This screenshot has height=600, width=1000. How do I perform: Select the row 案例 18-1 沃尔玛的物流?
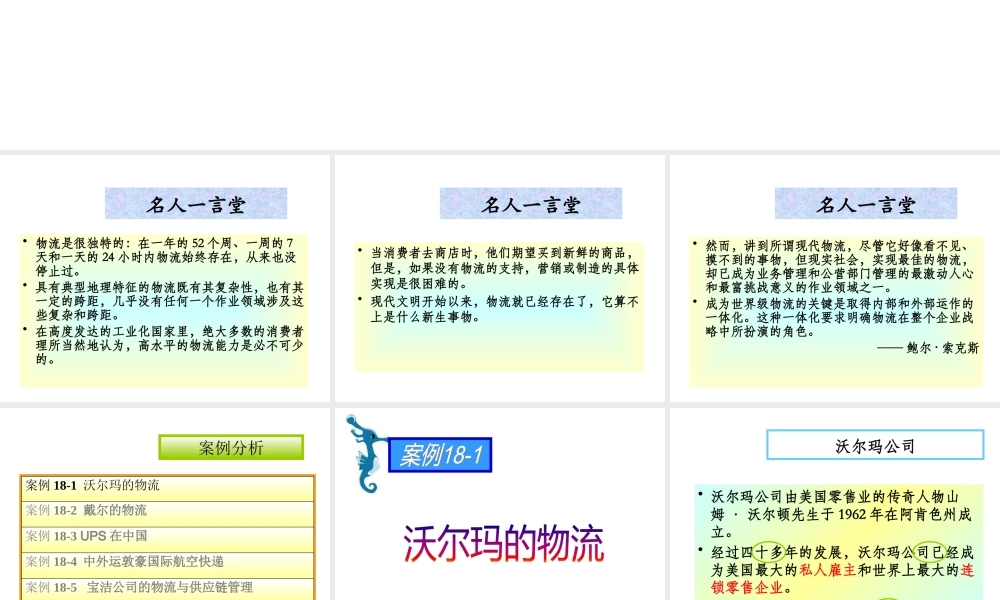[168, 486]
